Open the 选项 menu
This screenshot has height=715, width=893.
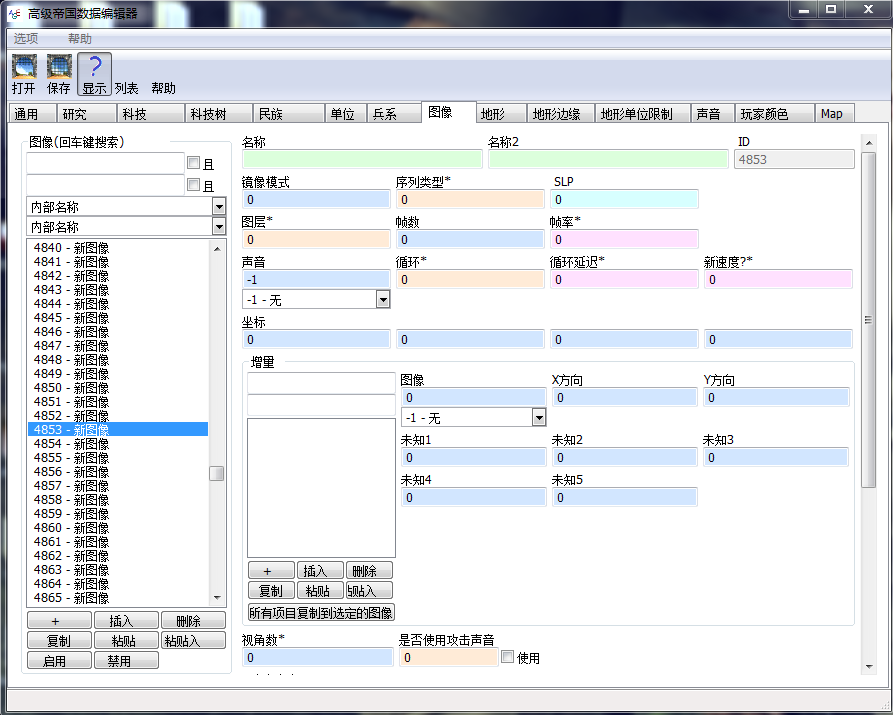[x=26, y=38]
